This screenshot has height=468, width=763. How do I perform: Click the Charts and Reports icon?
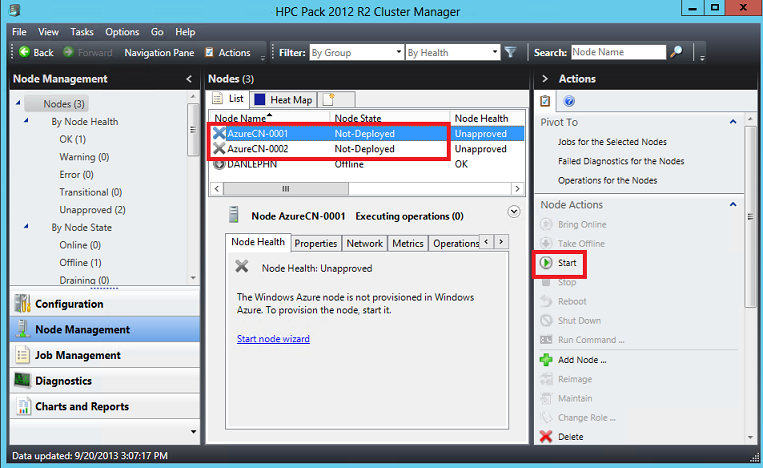(22, 406)
